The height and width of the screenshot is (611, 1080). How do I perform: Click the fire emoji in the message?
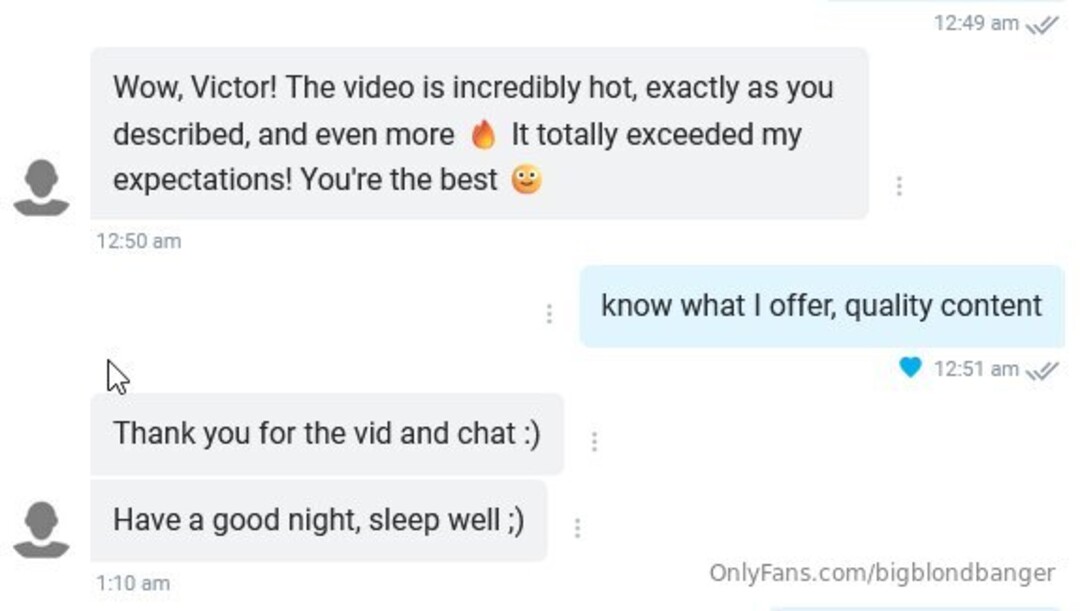coord(484,135)
